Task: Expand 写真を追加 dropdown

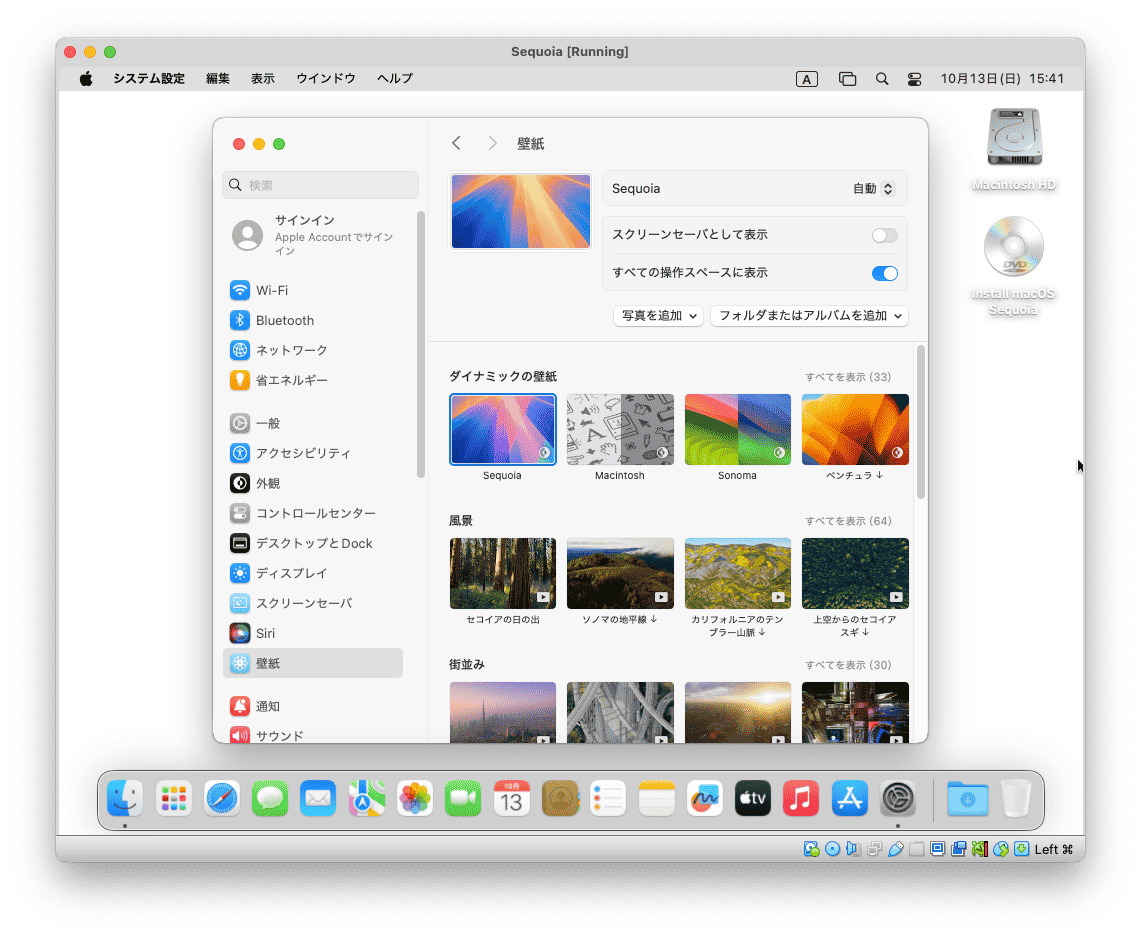Action: [x=659, y=315]
